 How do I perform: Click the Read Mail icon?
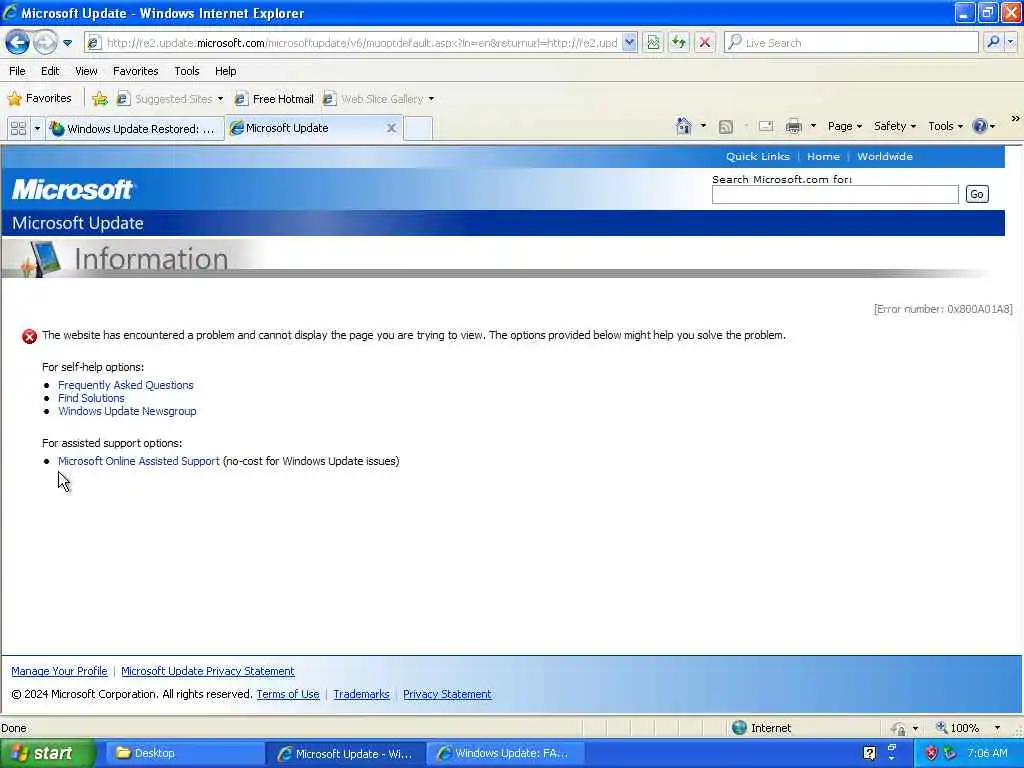click(x=766, y=127)
